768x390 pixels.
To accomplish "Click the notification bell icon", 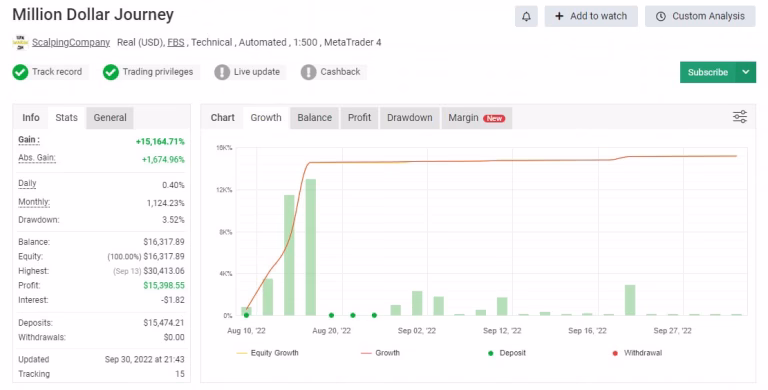I will coord(526,16).
